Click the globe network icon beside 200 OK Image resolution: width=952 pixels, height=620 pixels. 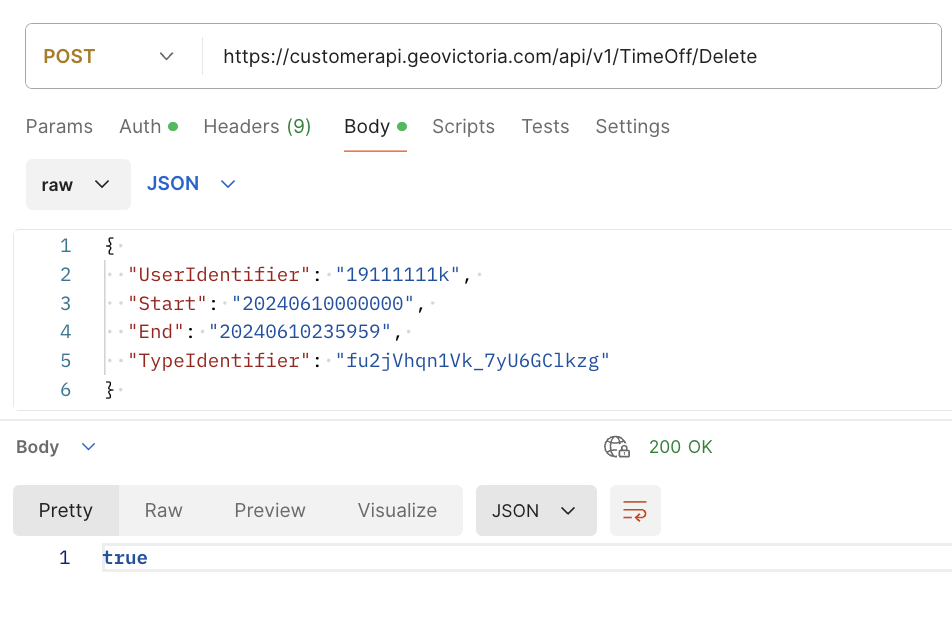pyautogui.click(x=617, y=447)
